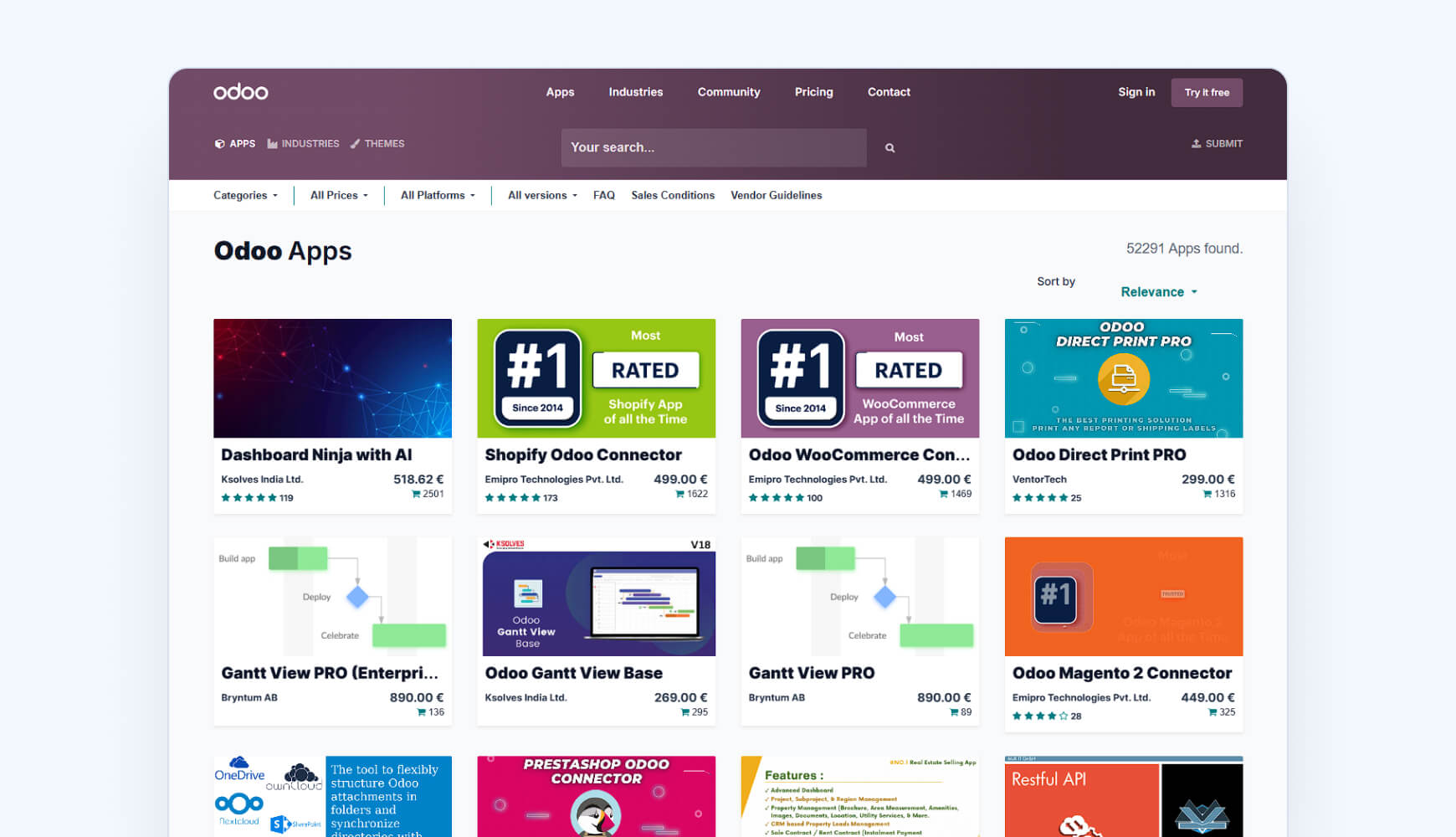Click the cart icon beside 295
The width and height of the screenshot is (1456, 837).
coord(685,712)
